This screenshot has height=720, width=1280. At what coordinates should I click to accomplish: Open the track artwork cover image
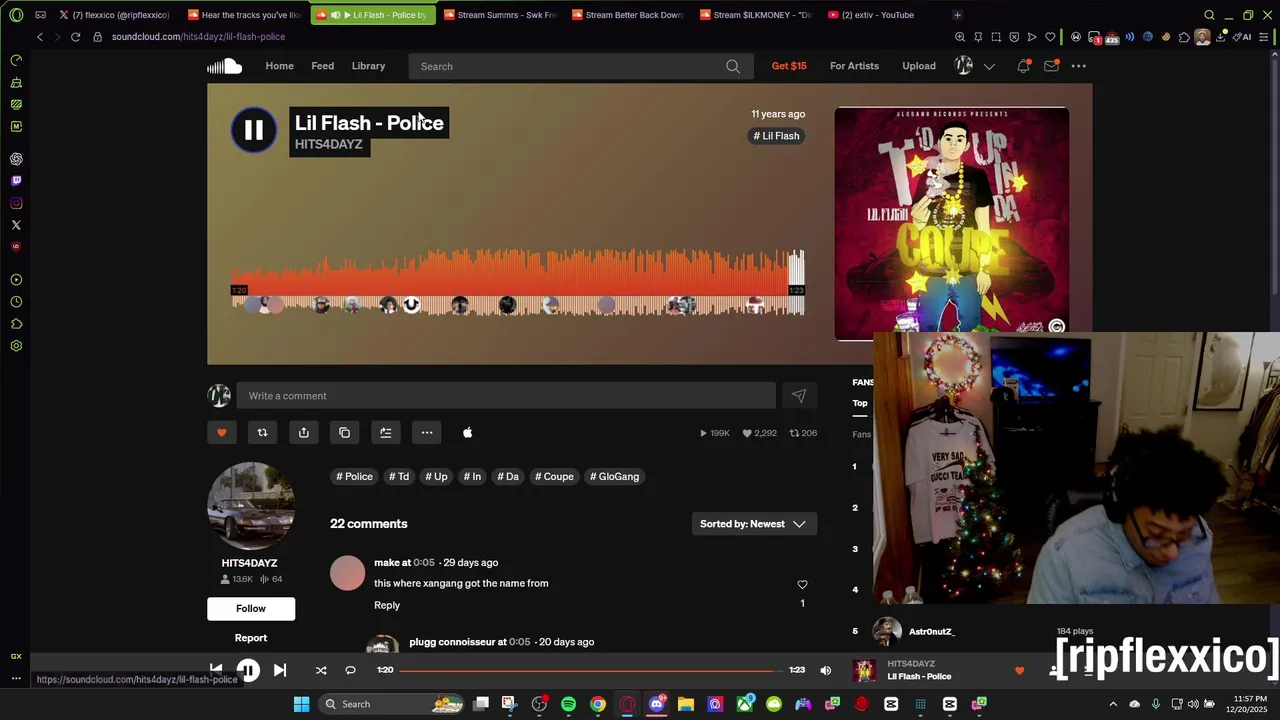tap(952, 224)
